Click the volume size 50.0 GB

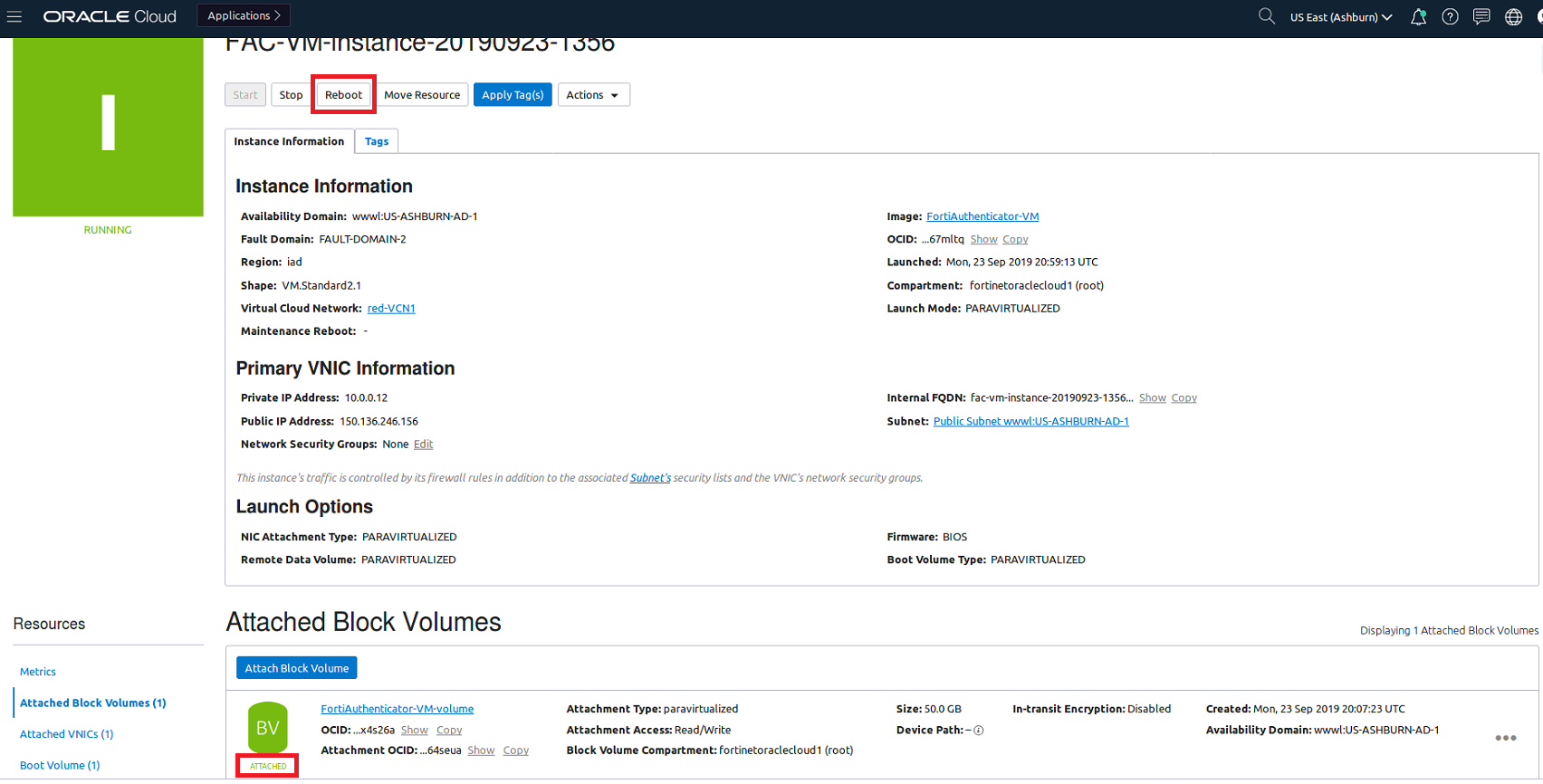tap(942, 709)
